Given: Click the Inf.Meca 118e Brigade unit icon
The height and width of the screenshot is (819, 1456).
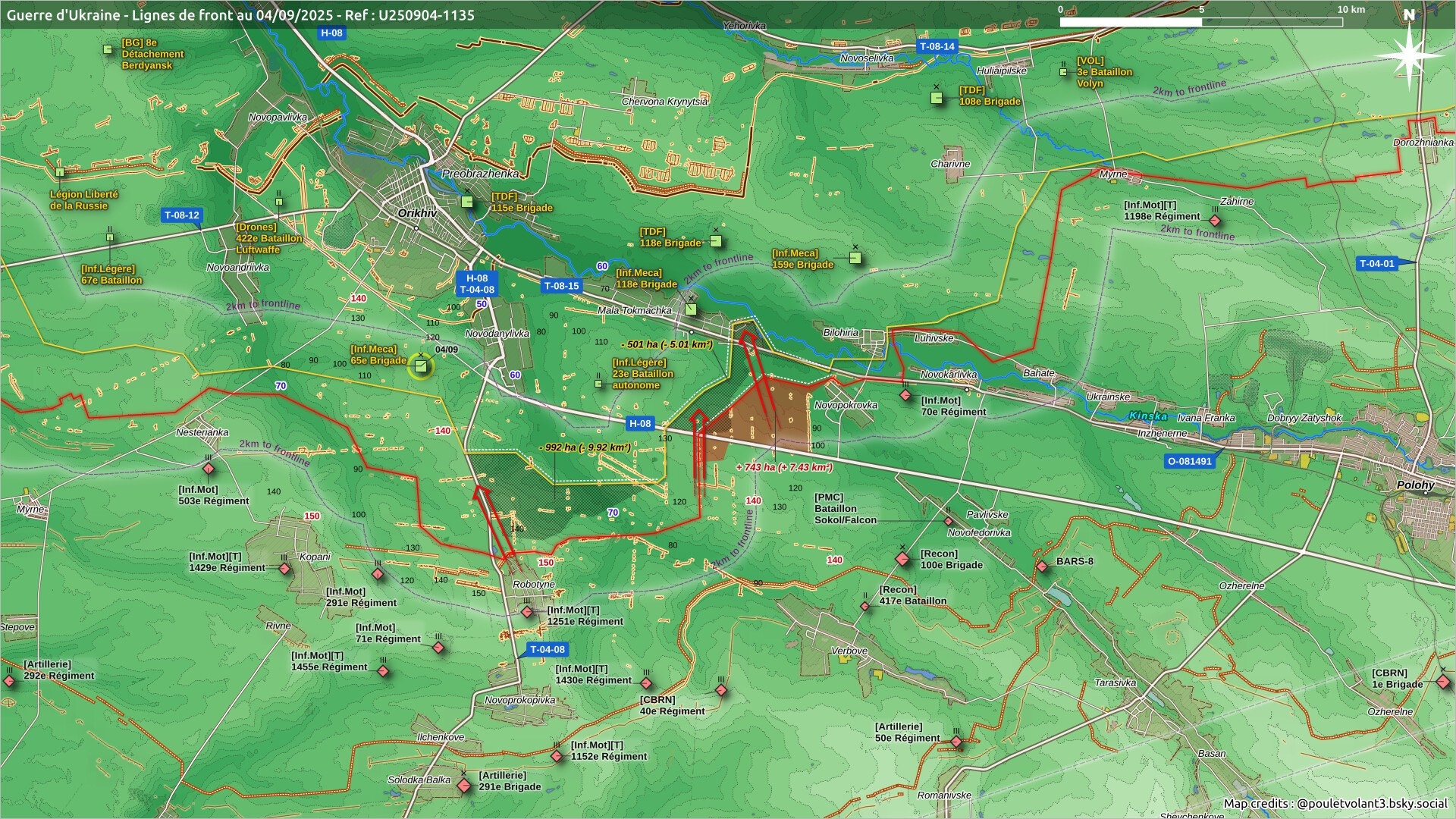Looking at the screenshot, I should coord(691,309).
